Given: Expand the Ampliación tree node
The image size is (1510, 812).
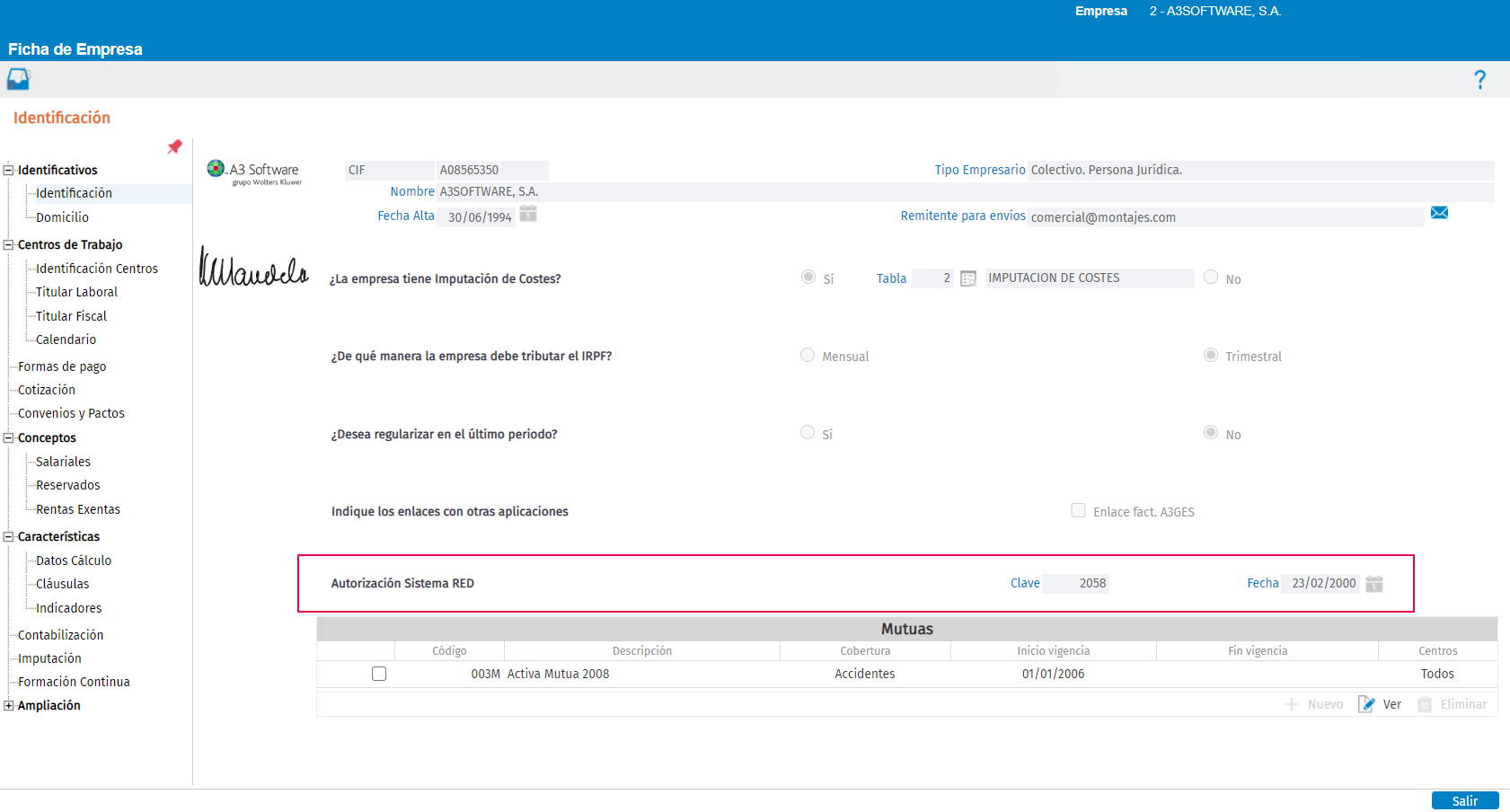Looking at the screenshot, I should [9, 706].
